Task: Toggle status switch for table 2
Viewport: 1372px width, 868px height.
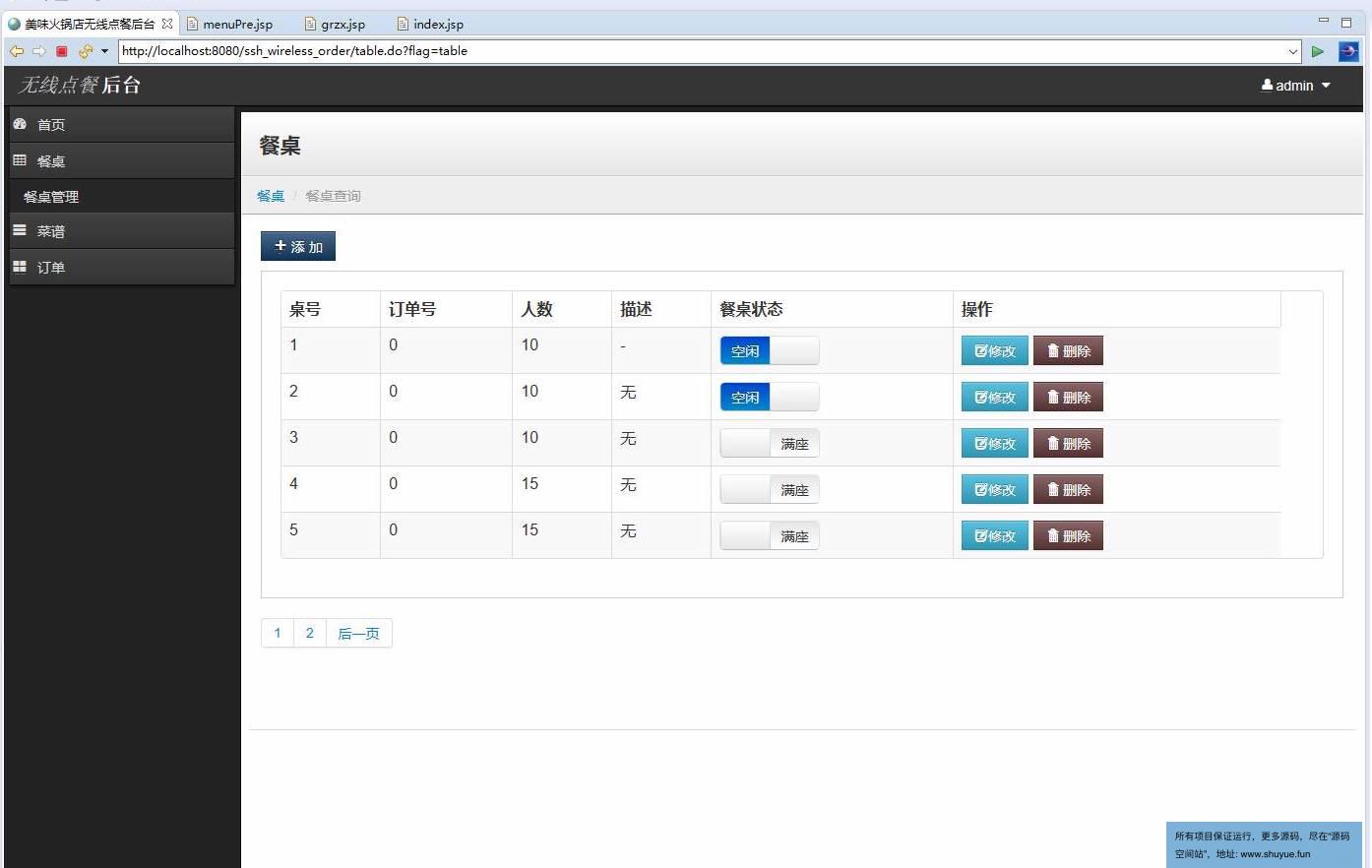Action: (769, 397)
